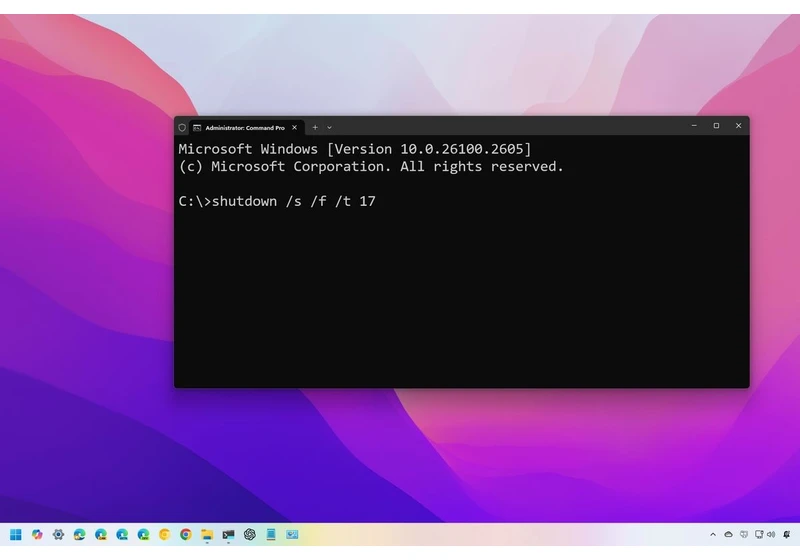
Task: Click "(c) Microsoft Corporation. All rights reserved." line
Action: click(x=371, y=167)
